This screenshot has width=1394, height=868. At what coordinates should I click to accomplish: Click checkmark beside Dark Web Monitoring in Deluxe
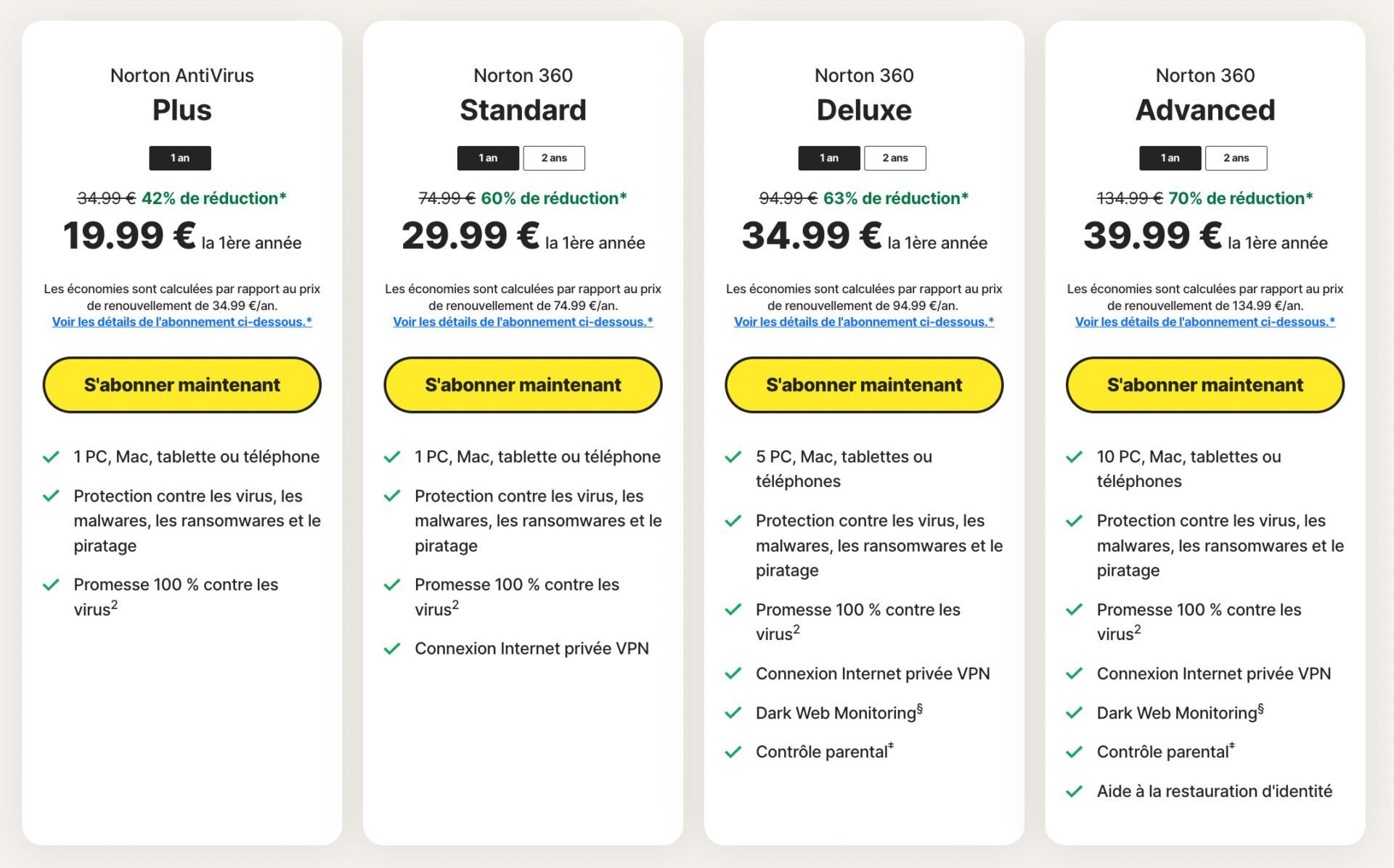(733, 713)
